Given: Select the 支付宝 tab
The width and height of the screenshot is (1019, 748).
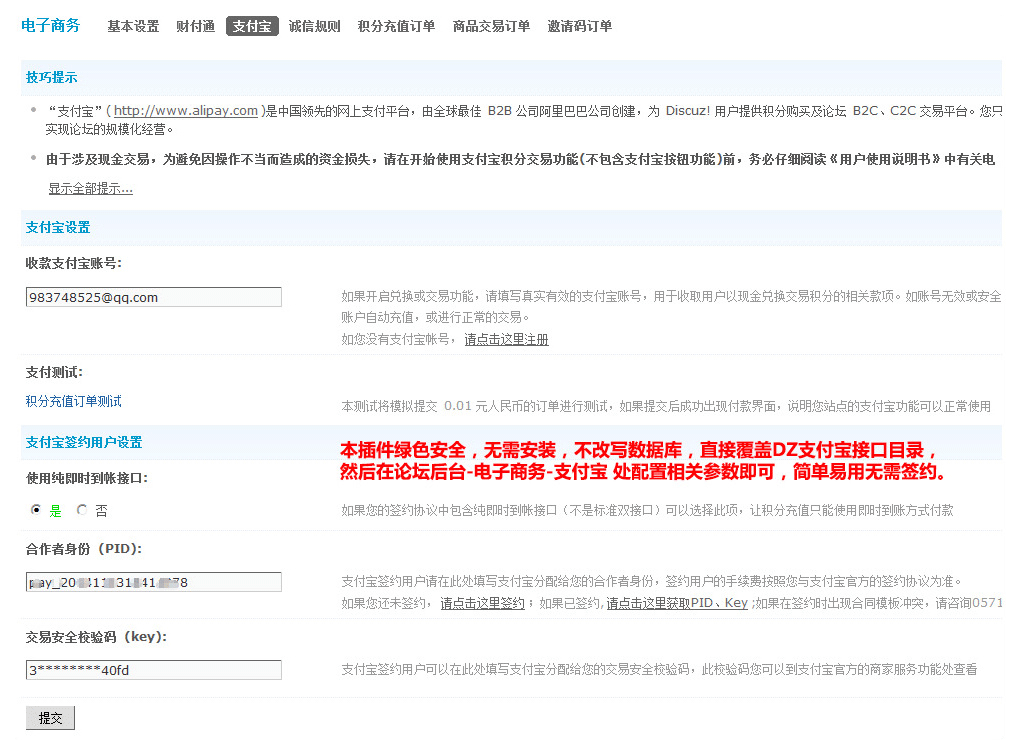Looking at the screenshot, I should 252,26.
